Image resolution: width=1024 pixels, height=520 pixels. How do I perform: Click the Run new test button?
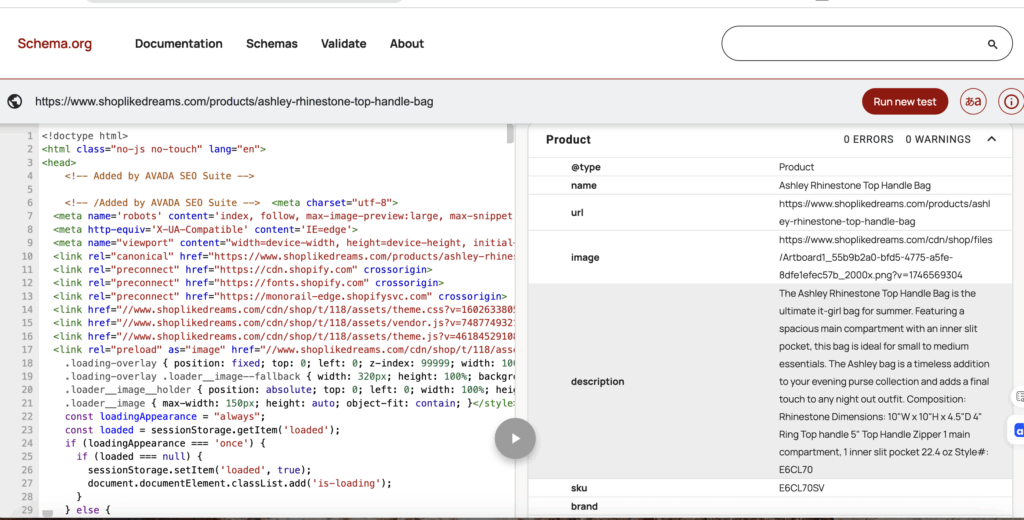click(x=904, y=101)
